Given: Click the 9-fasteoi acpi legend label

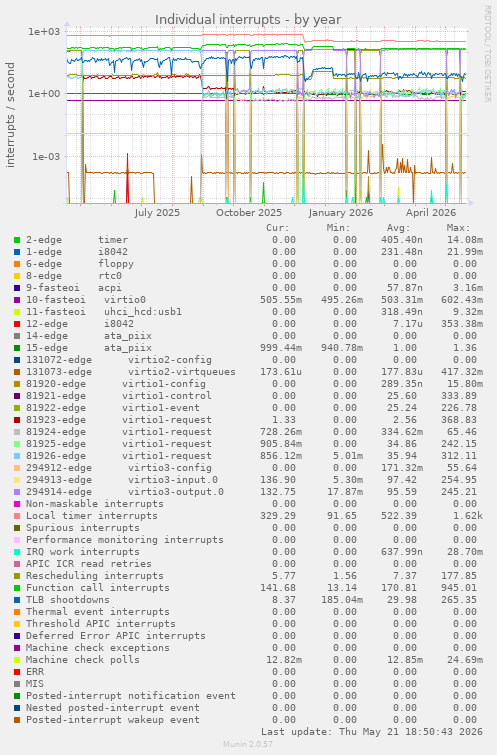Looking at the screenshot, I should pos(74,288).
